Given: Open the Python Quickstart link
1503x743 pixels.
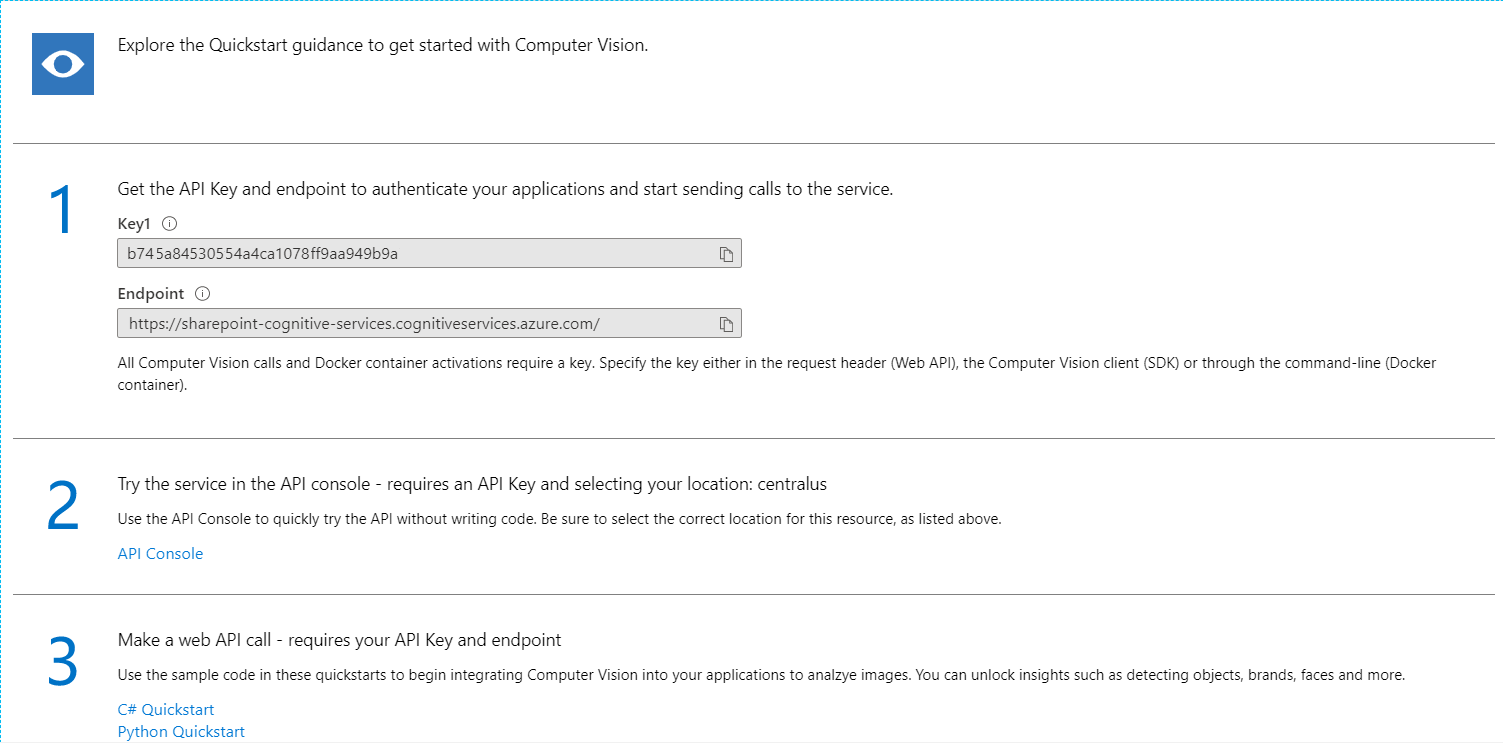Looking at the screenshot, I should coord(181,732).
